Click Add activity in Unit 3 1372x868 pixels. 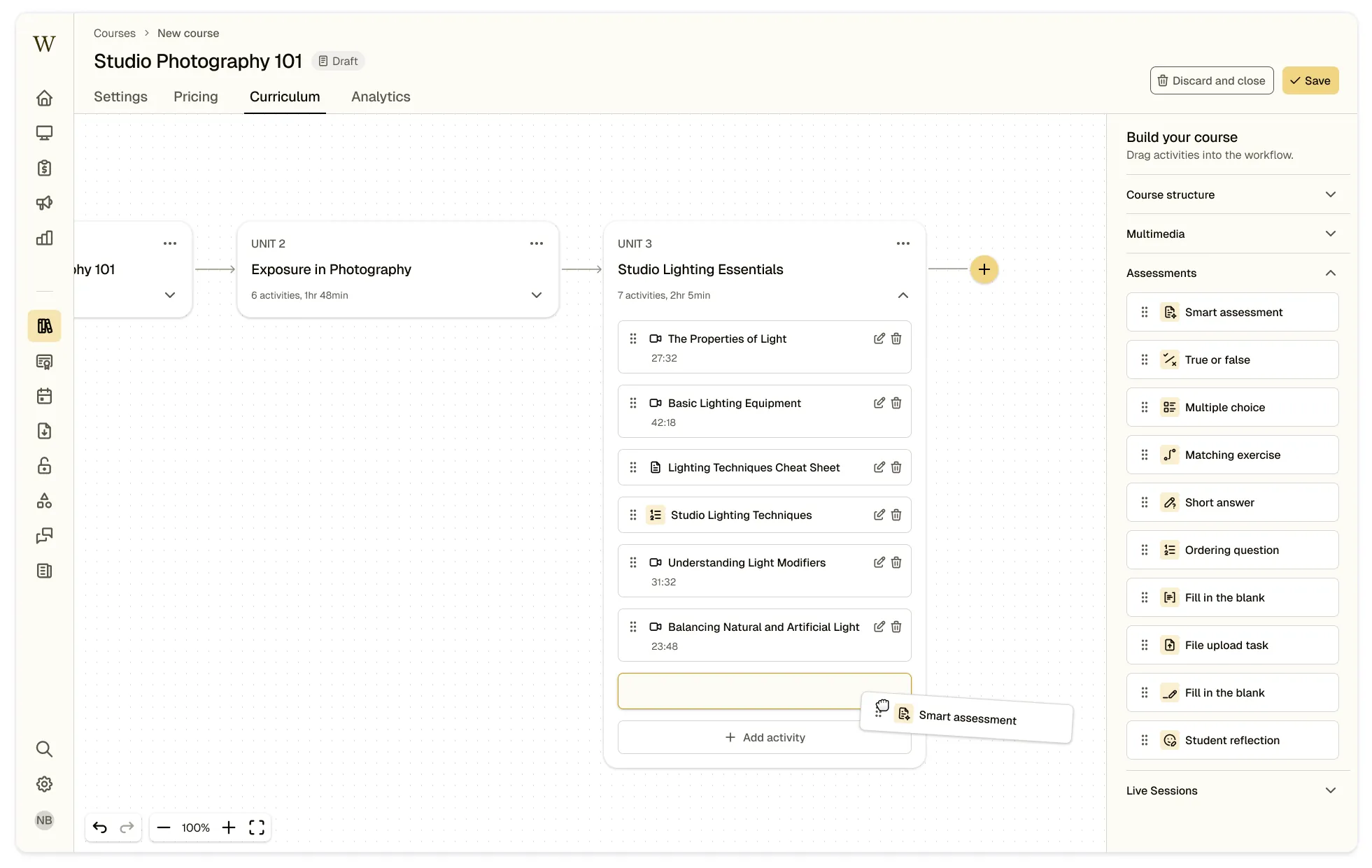(764, 737)
